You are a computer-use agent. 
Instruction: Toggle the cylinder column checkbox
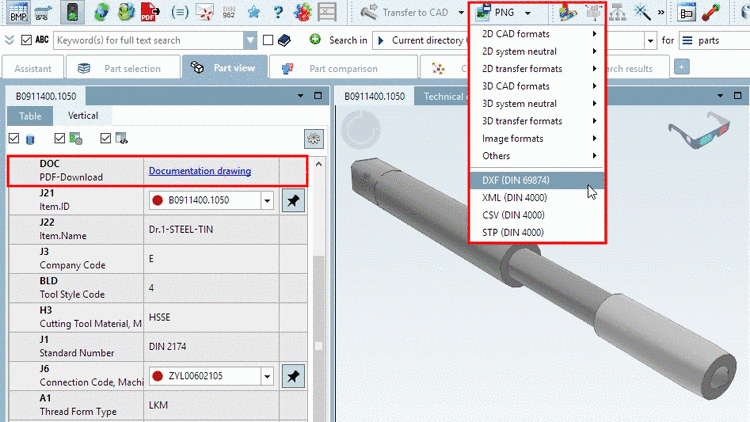click(14, 139)
